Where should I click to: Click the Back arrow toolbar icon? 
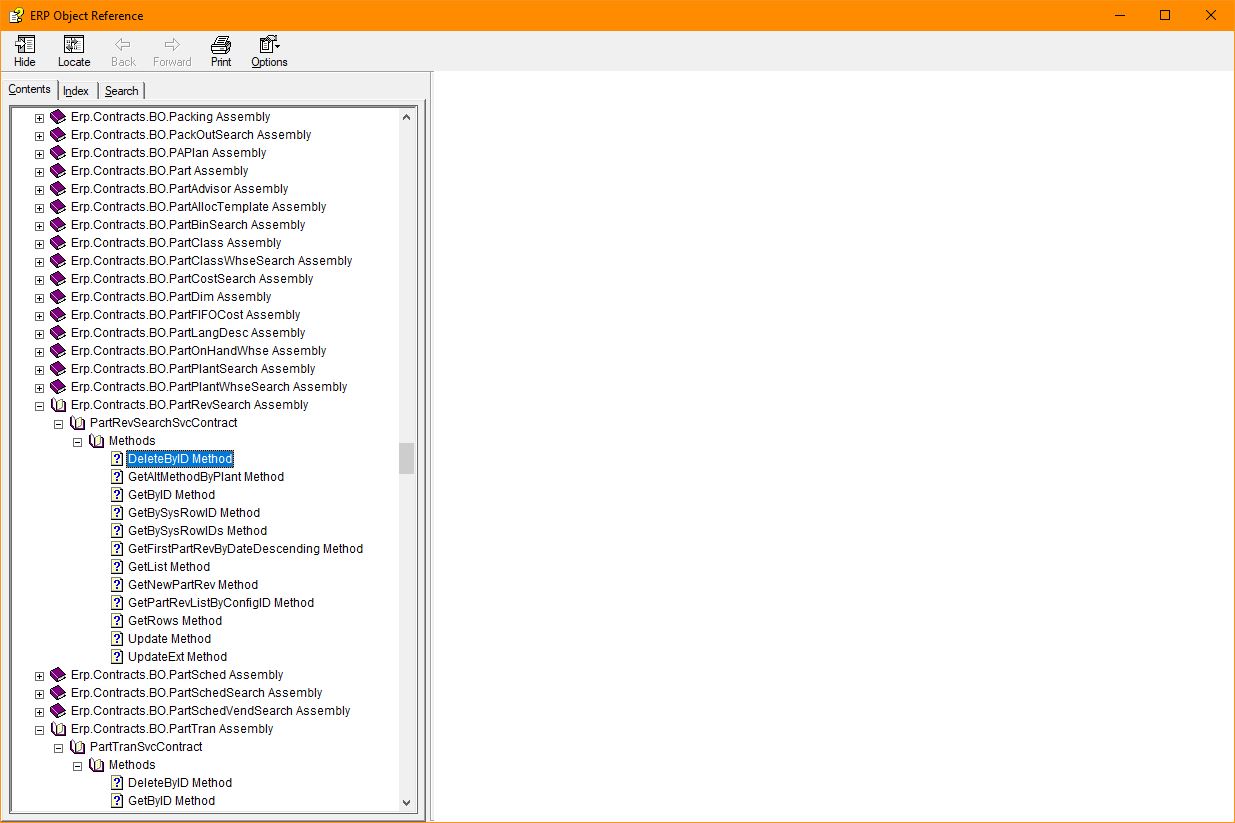pos(123,45)
